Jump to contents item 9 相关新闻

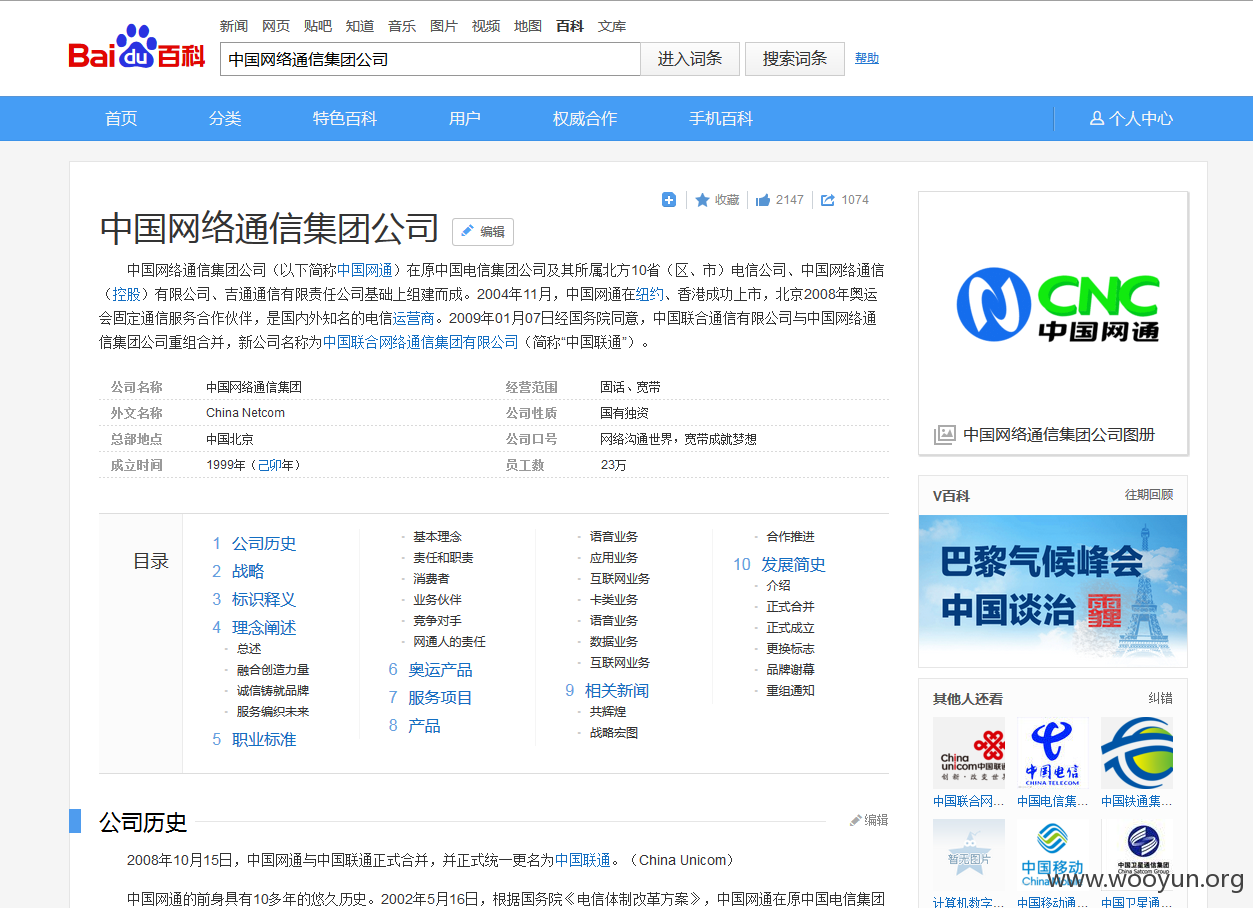point(617,690)
